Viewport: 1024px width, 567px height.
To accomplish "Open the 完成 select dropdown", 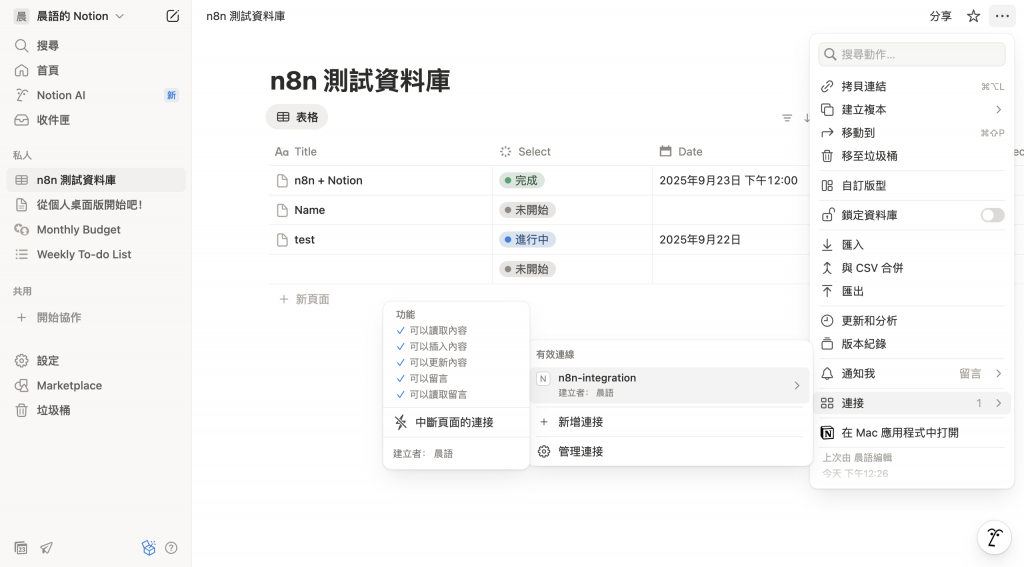I will pos(522,180).
